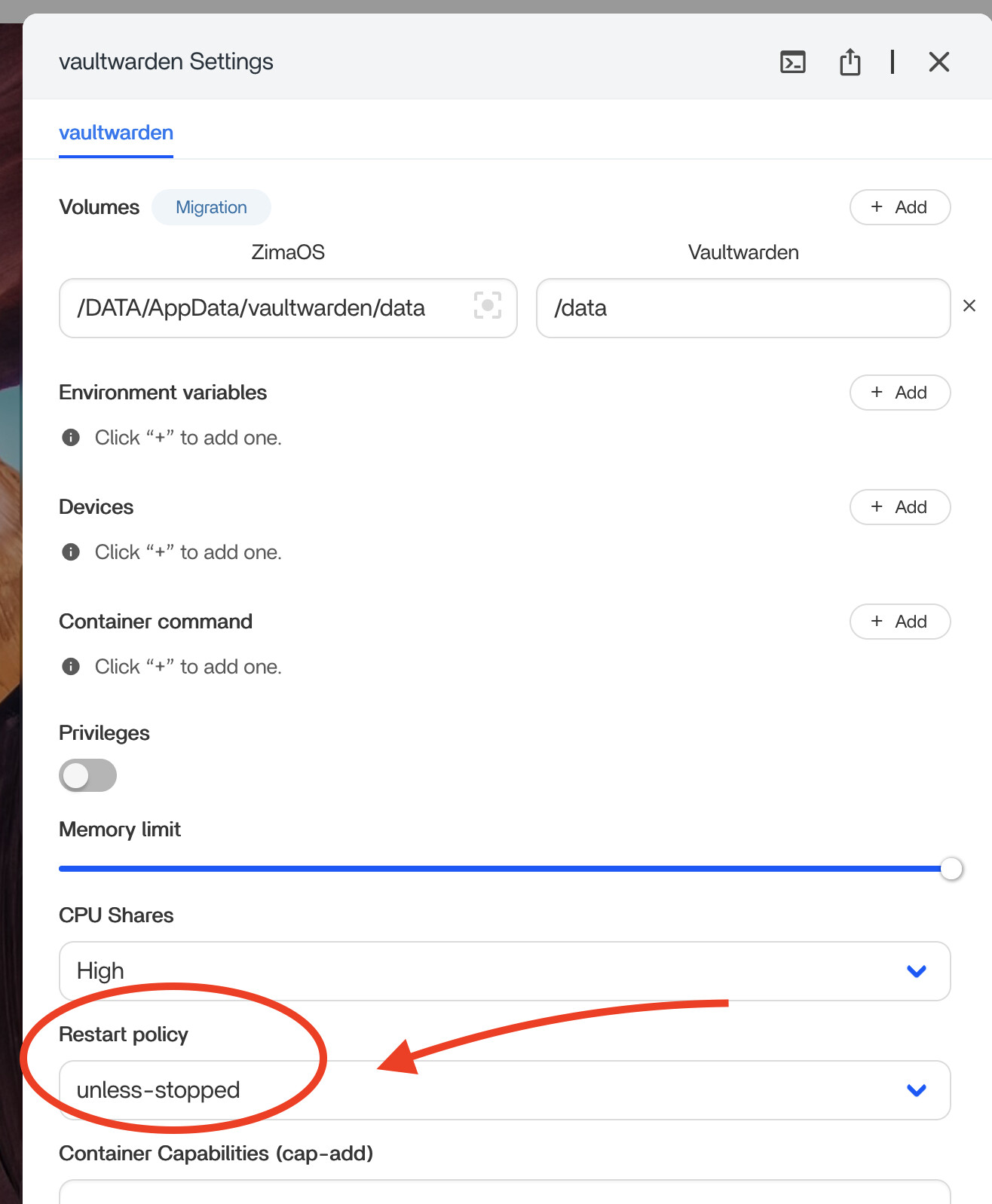
Task: Open the terminal icon in header
Action: (792, 62)
